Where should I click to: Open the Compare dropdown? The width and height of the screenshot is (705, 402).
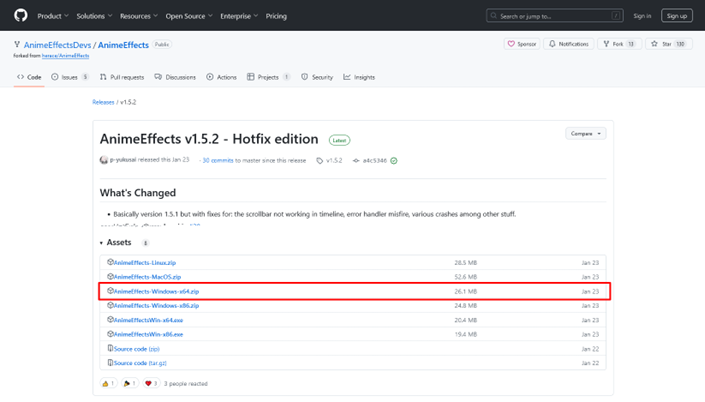click(x=585, y=134)
